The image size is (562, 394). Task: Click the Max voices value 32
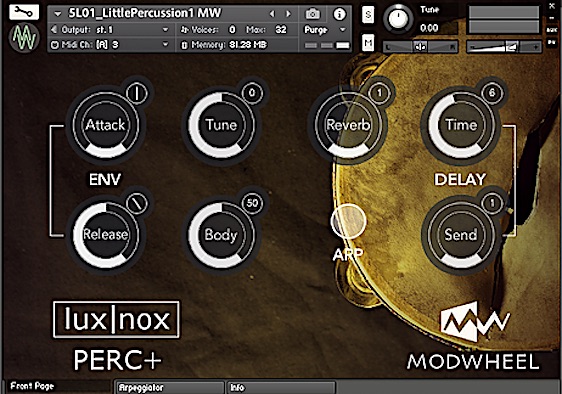281,29
